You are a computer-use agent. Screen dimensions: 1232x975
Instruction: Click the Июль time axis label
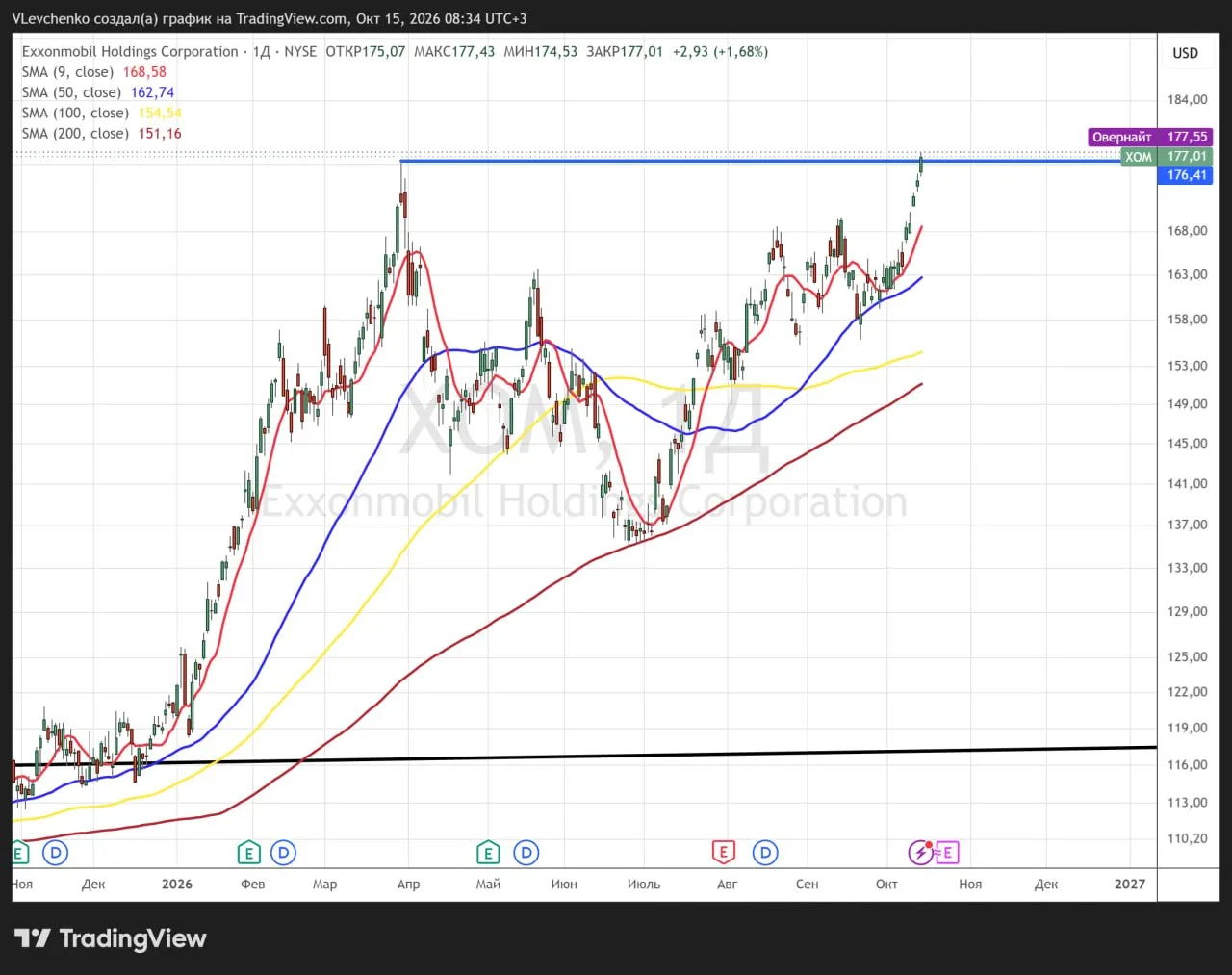point(644,884)
